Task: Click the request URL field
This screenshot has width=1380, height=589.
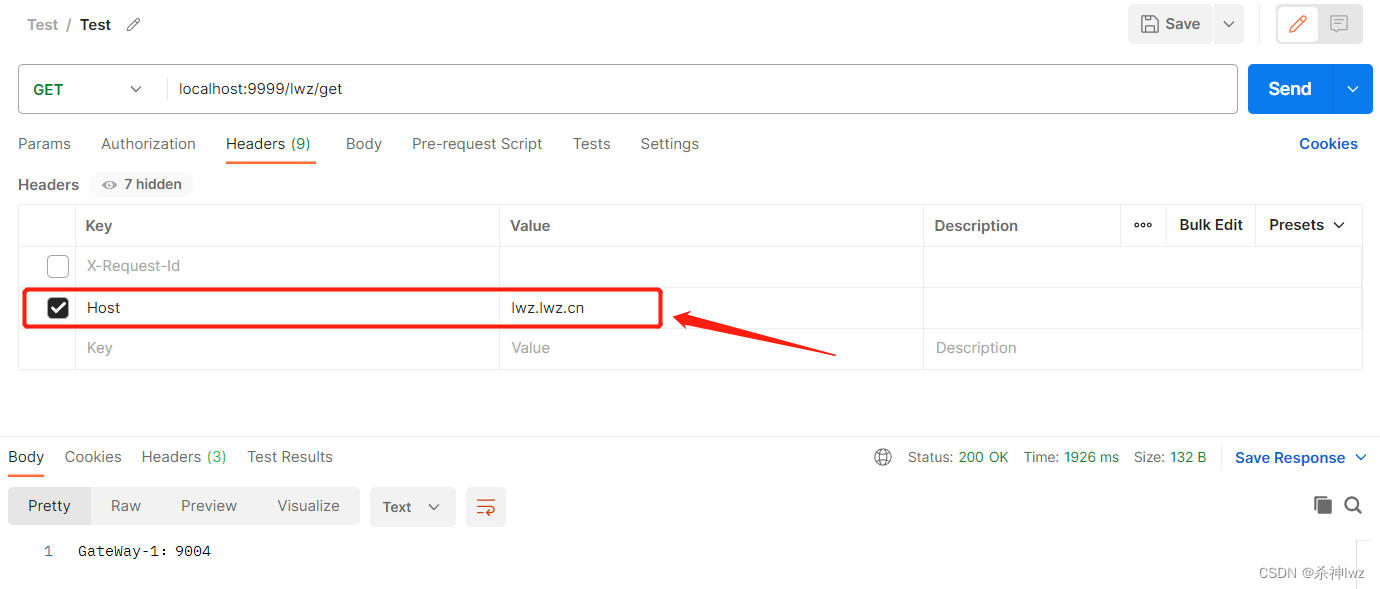Action: [702, 89]
